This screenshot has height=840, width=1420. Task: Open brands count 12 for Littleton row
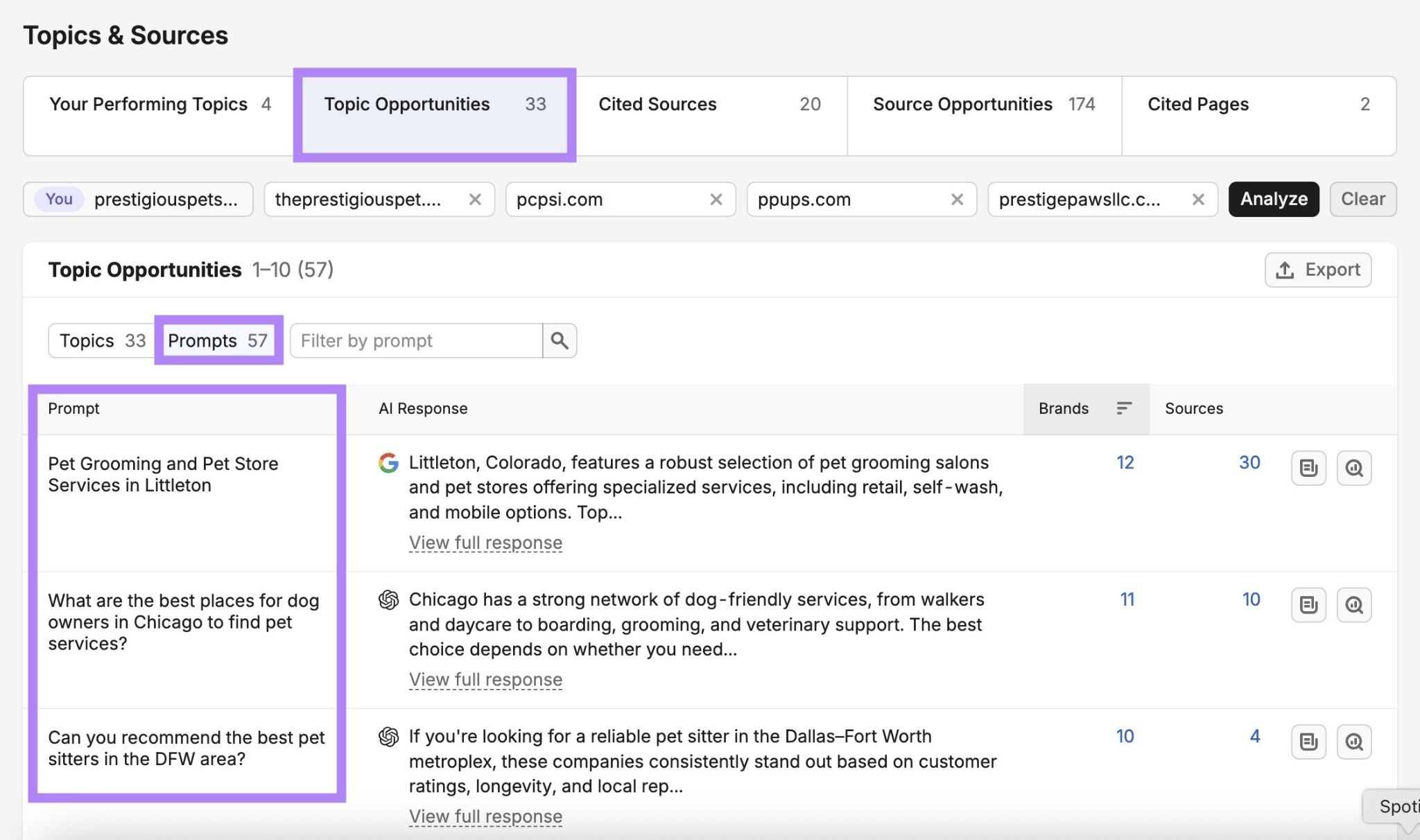(x=1125, y=463)
